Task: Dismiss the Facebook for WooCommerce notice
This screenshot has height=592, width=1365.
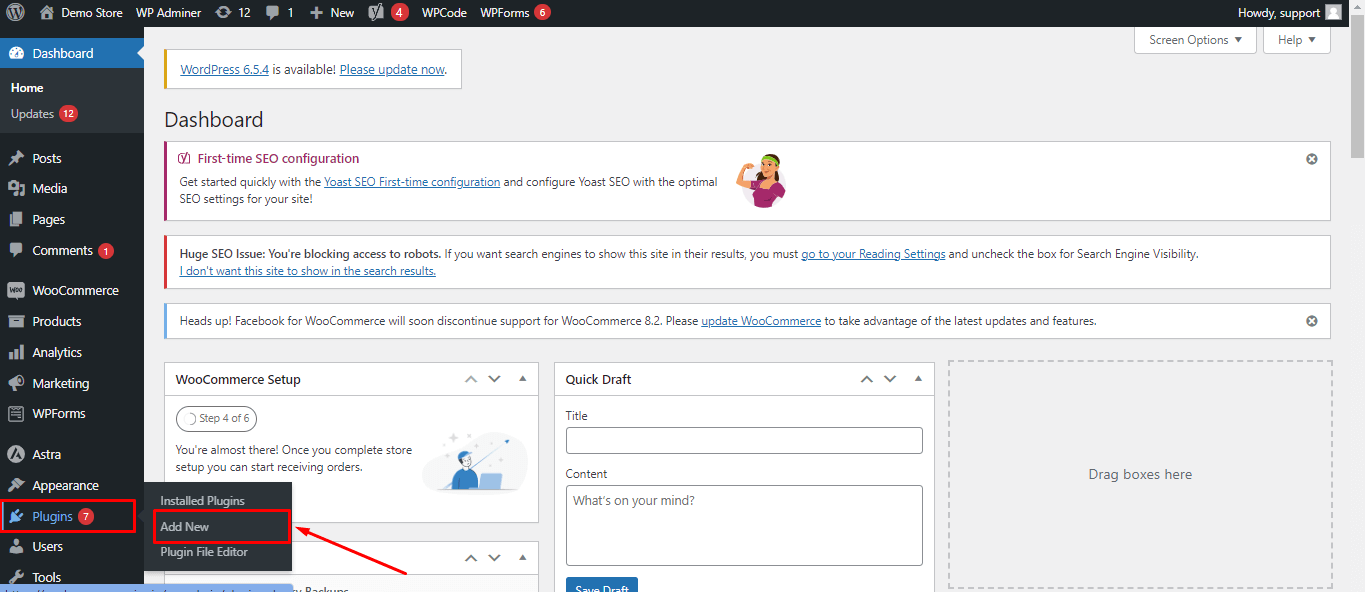Action: (x=1312, y=321)
